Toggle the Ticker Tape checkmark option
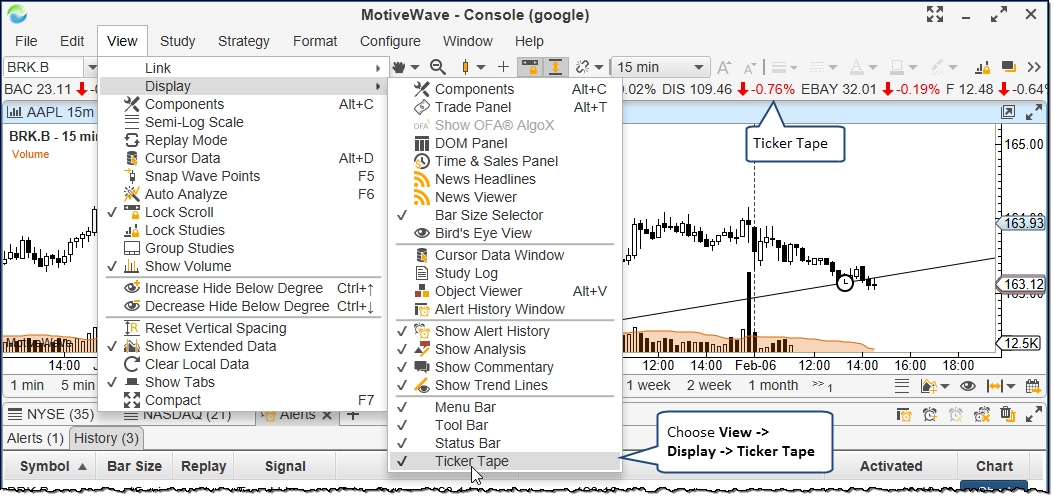Viewport: 1054px width, 500px height. pos(471,461)
